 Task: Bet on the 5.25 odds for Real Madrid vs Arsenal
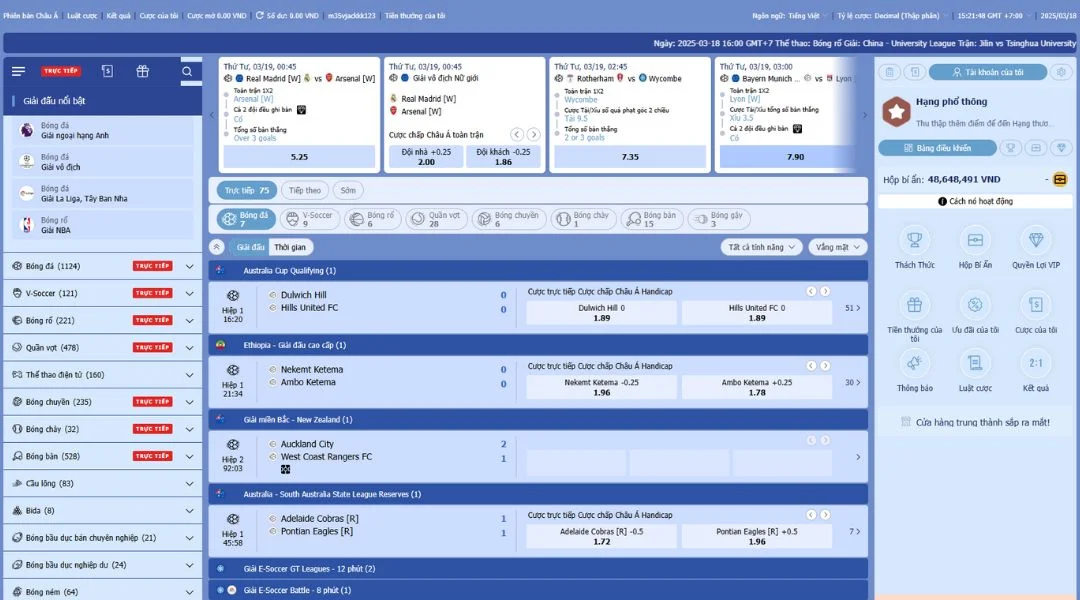click(x=299, y=157)
